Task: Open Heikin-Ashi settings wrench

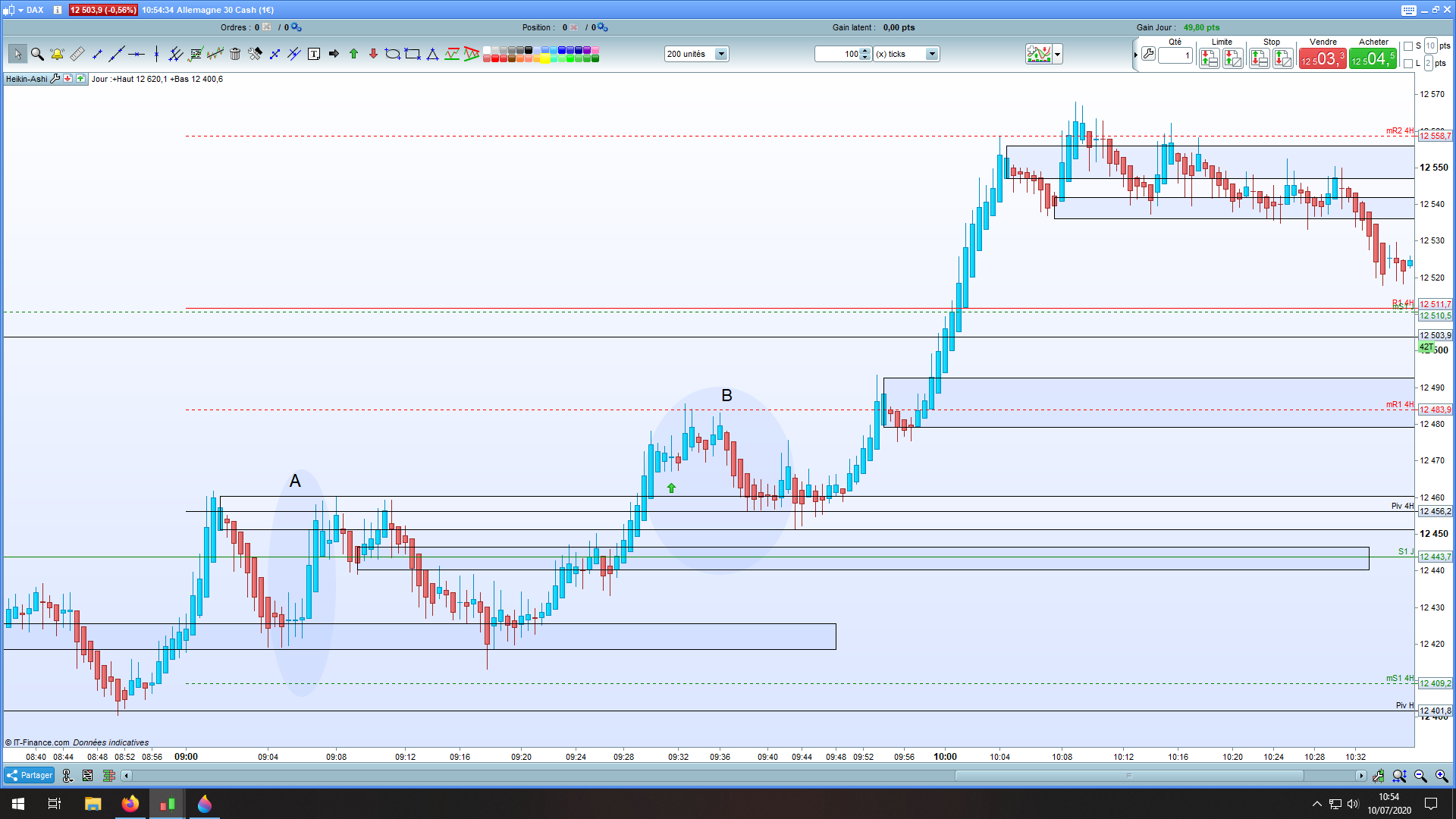Action: tap(55, 79)
